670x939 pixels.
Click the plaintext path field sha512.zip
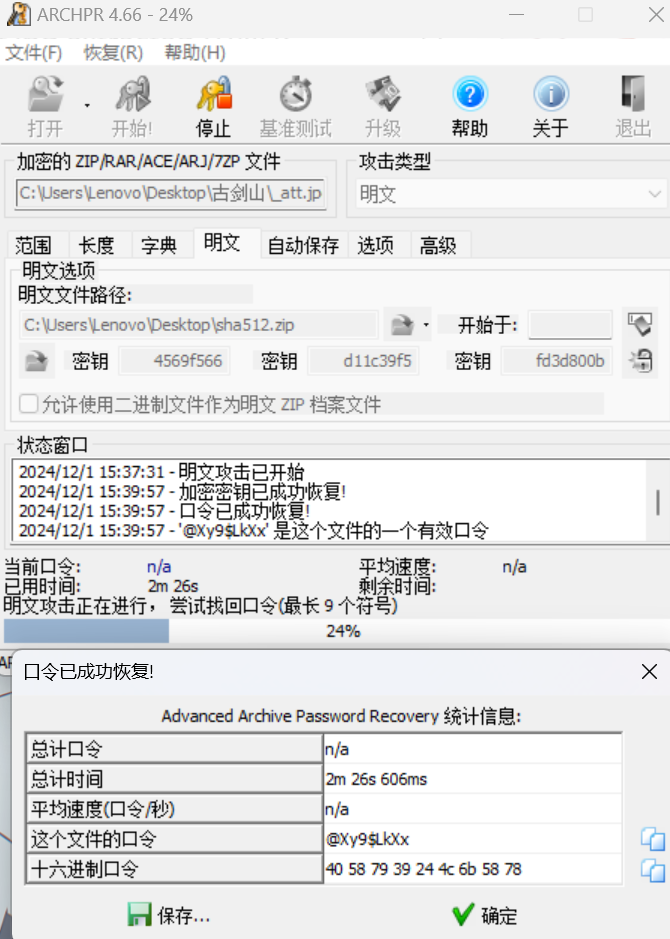point(199,325)
